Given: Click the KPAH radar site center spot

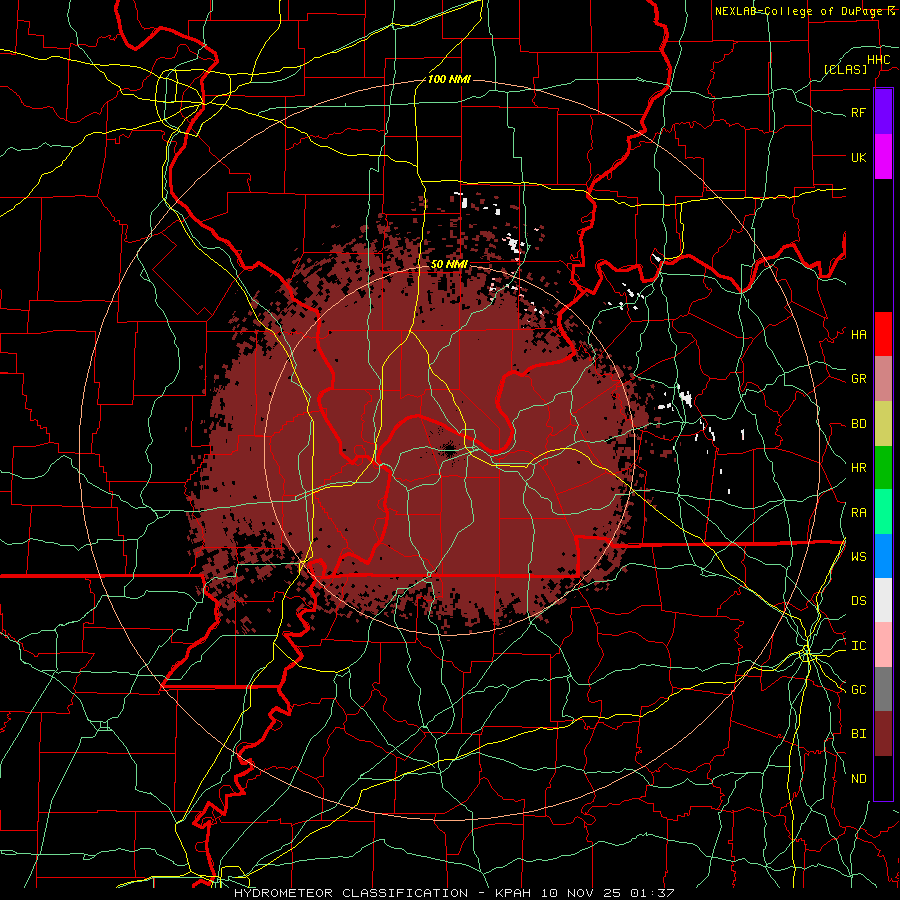Looking at the screenshot, I should [x=449, y=449].
